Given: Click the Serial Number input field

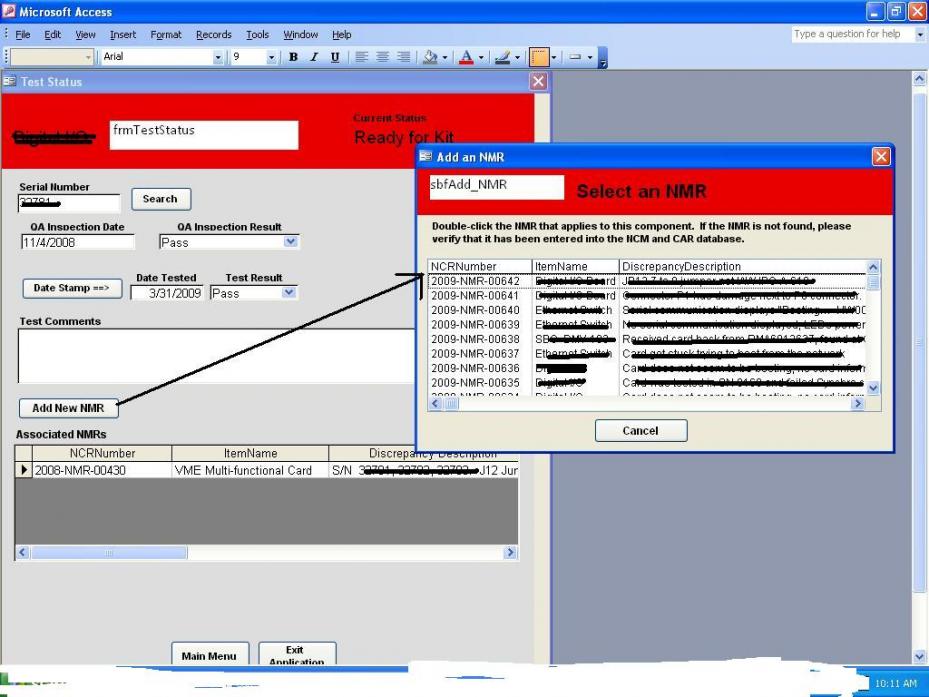Looking at the screenshot, I should click(69, 203).
